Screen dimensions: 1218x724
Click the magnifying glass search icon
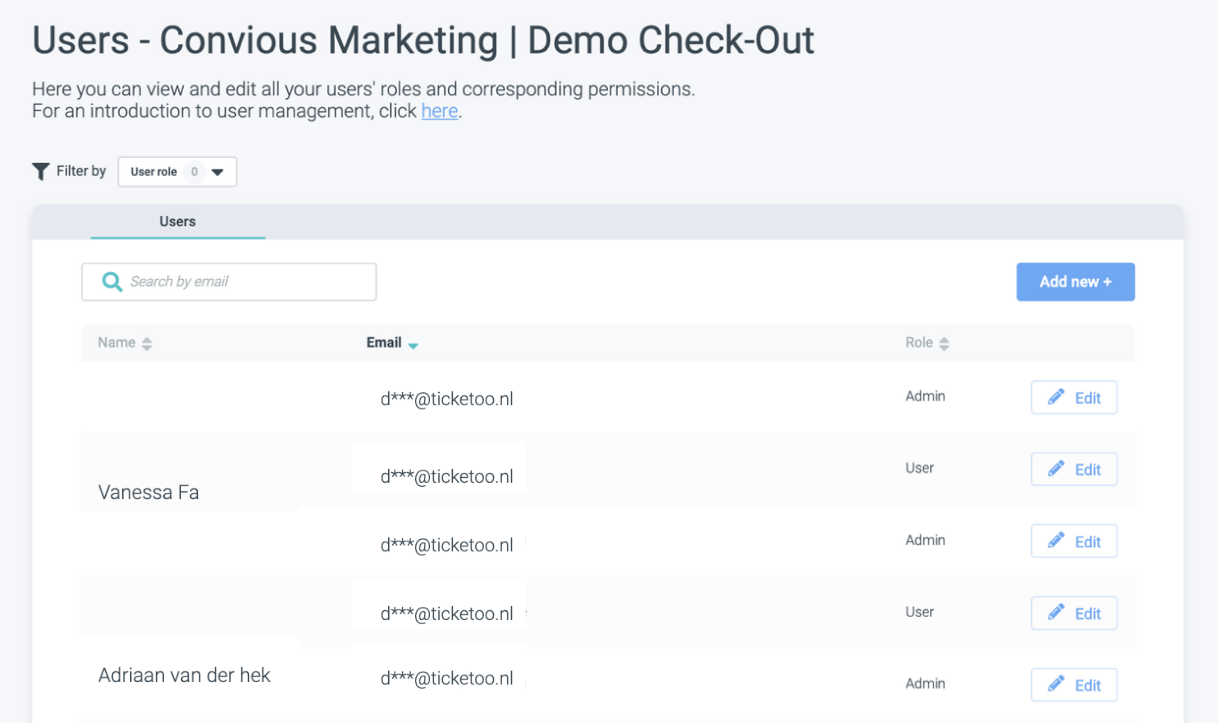pos(112,282)
